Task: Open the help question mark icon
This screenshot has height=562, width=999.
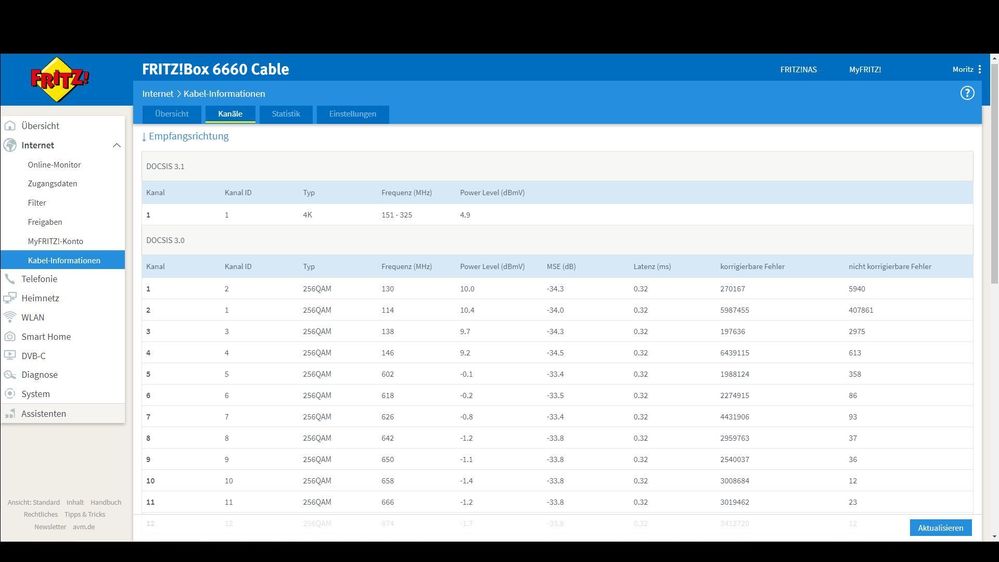Action: pos(967,93)
